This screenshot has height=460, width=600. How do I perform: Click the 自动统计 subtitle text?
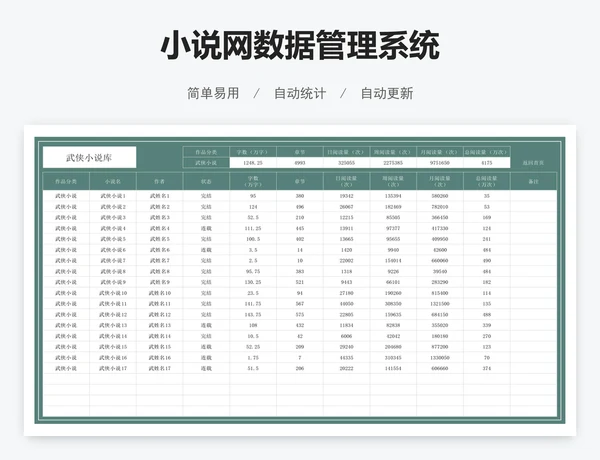point(300,93)
